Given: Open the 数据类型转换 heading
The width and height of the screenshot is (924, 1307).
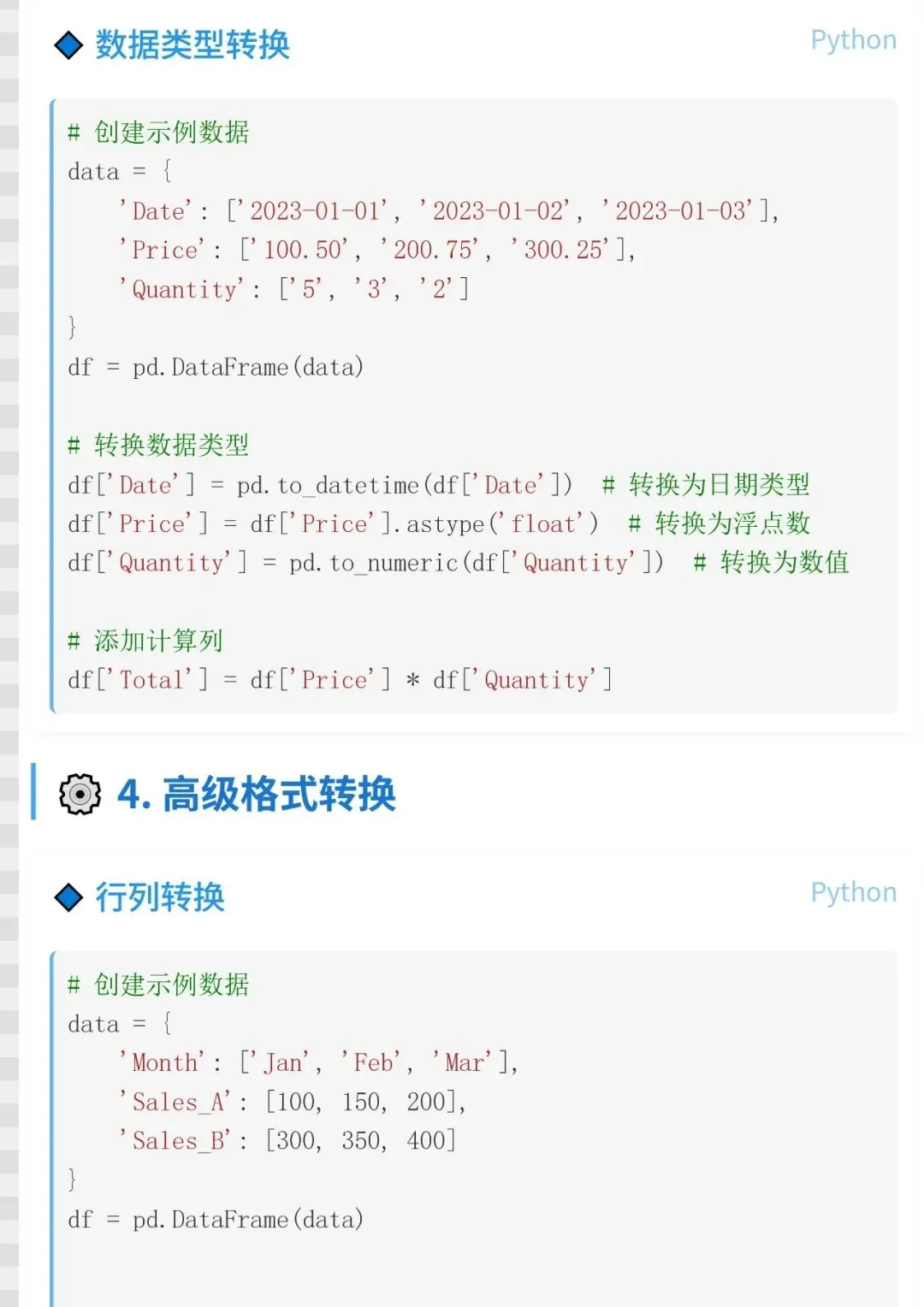Looking at the screenshot, I should (192, 44).
